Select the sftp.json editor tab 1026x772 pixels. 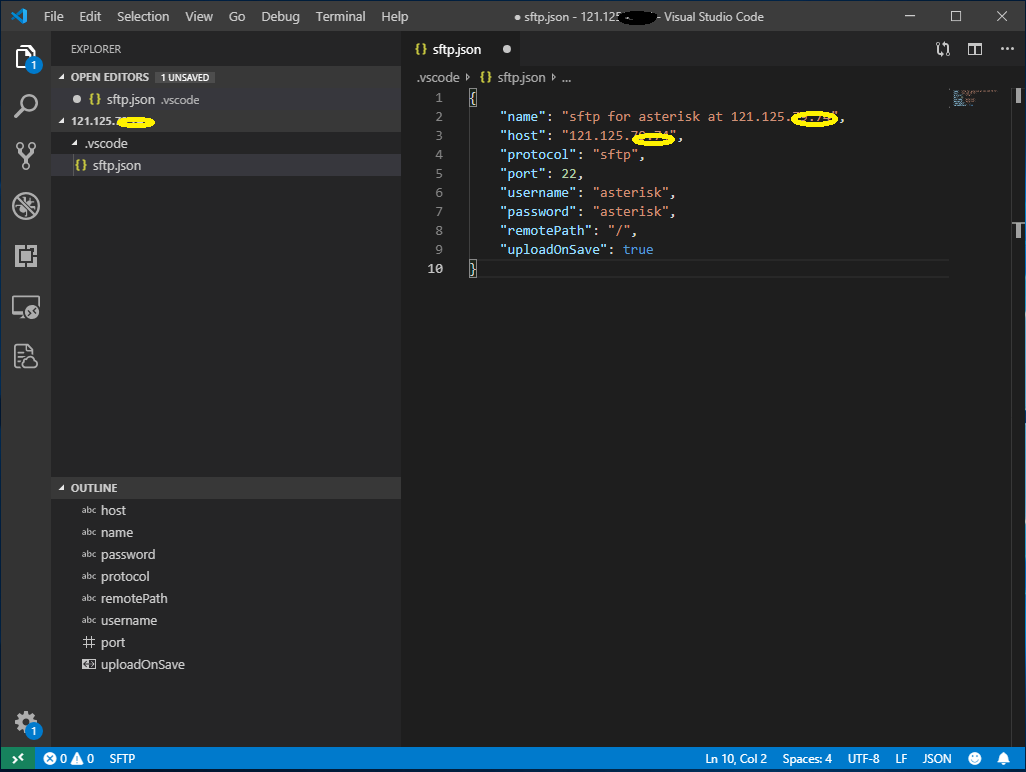pos(463,49)
